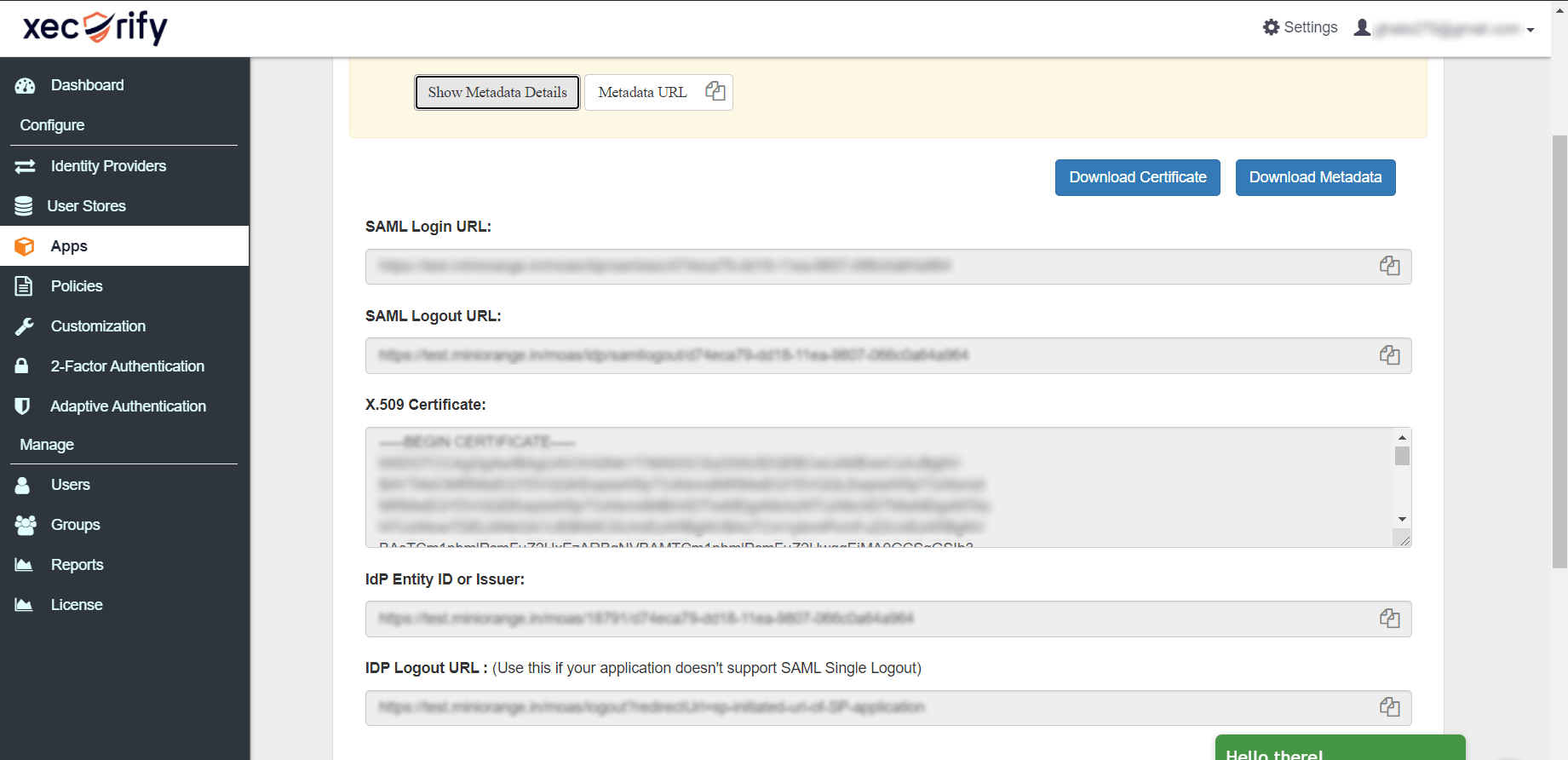The width and height of the screenshot is (1568, 760).
Task: Click the License chart icon
Action: [24, 605]
